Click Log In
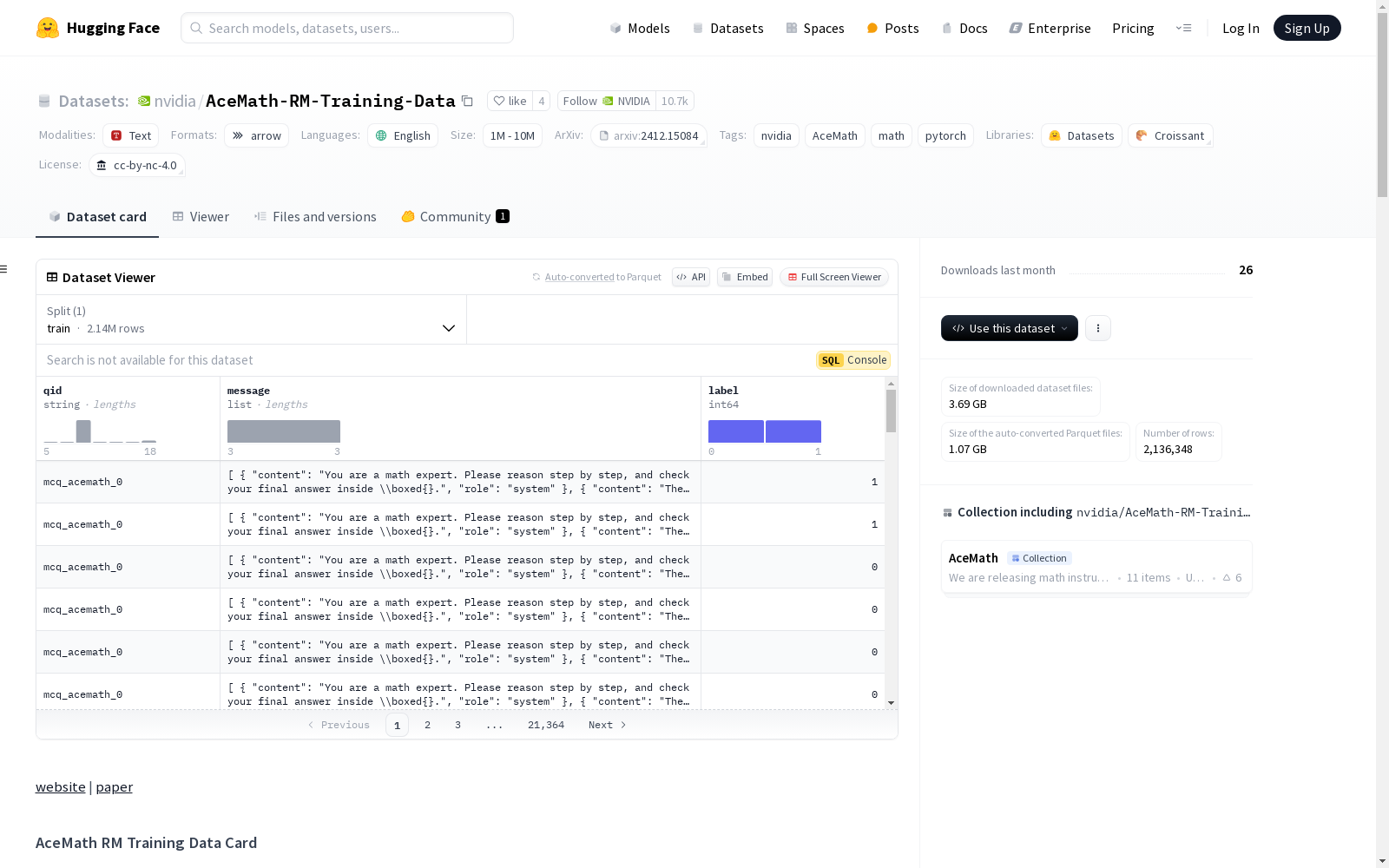 coord(1241,28)
